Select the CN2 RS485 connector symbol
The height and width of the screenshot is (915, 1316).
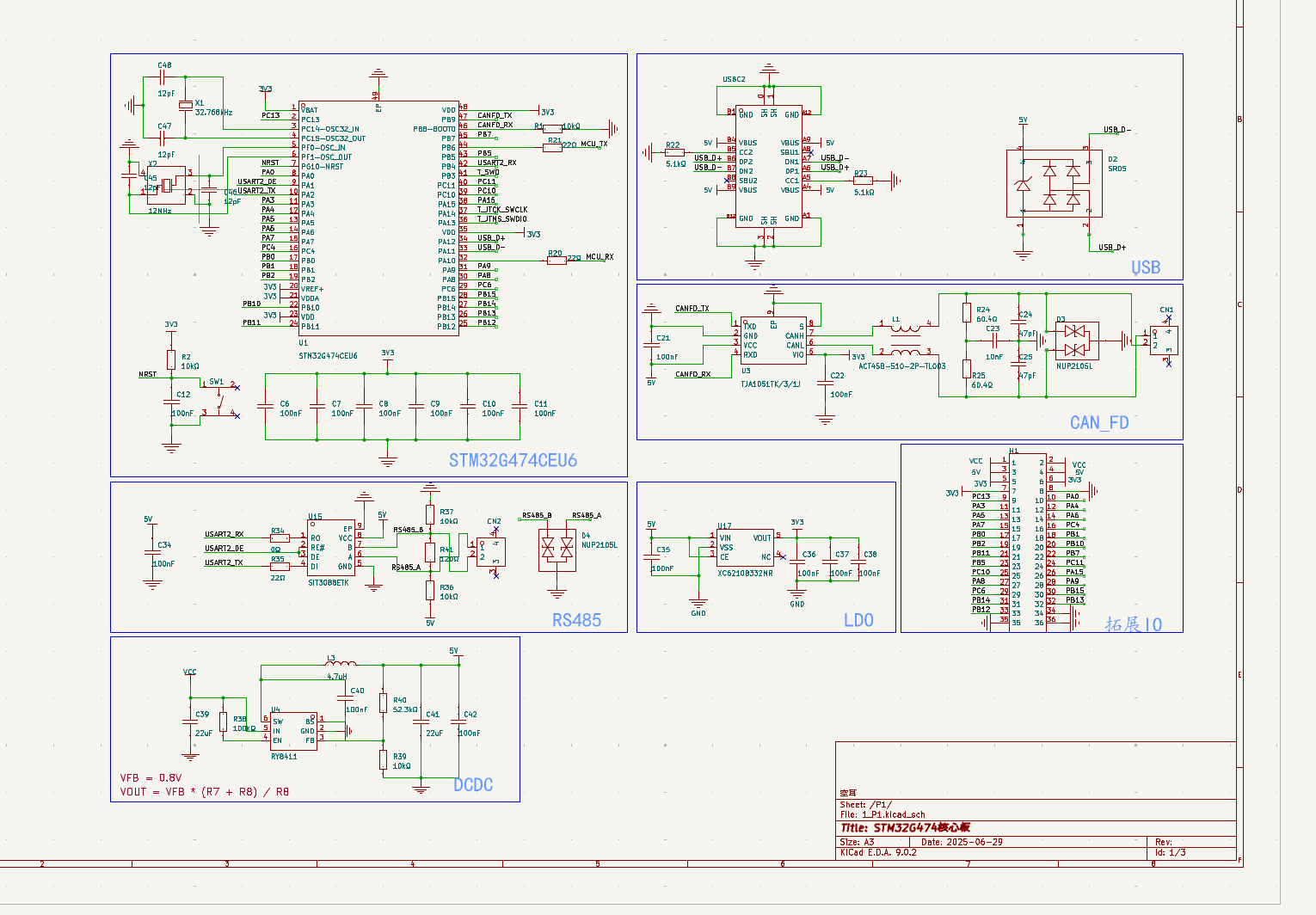click(x=490, y=551)
